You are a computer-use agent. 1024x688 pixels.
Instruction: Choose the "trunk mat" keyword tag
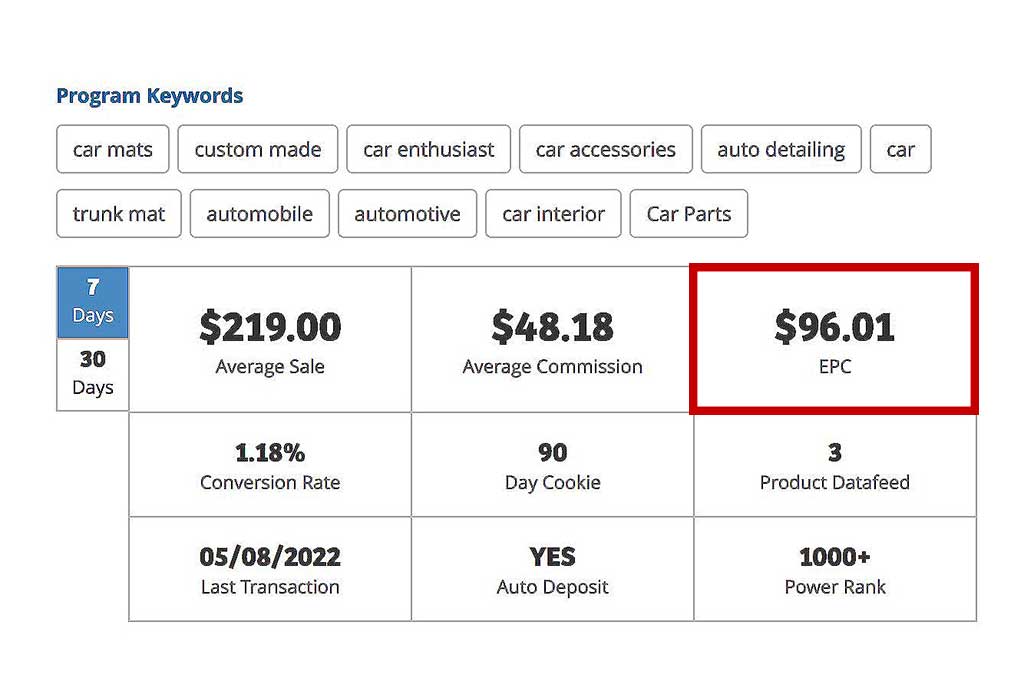coord(119,214)
